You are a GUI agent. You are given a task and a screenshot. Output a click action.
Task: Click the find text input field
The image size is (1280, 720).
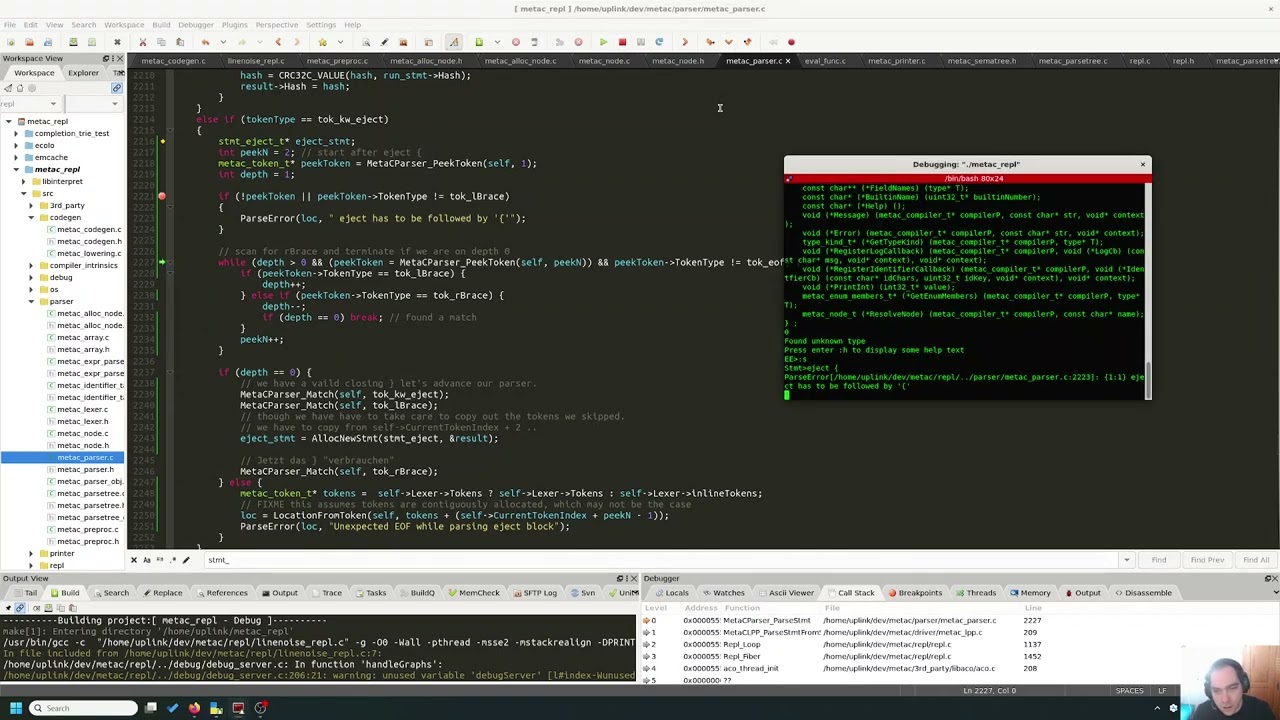click(660, 560)
